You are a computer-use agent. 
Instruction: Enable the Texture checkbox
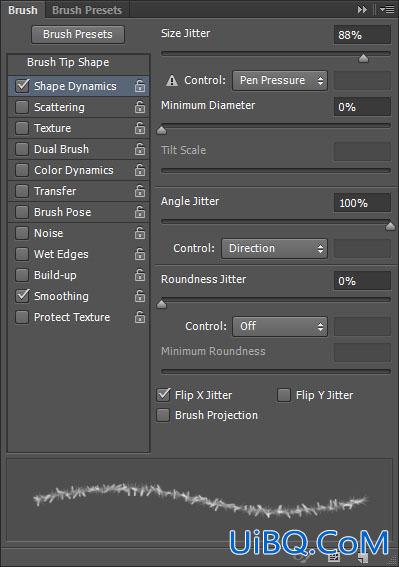click(22, 128)
